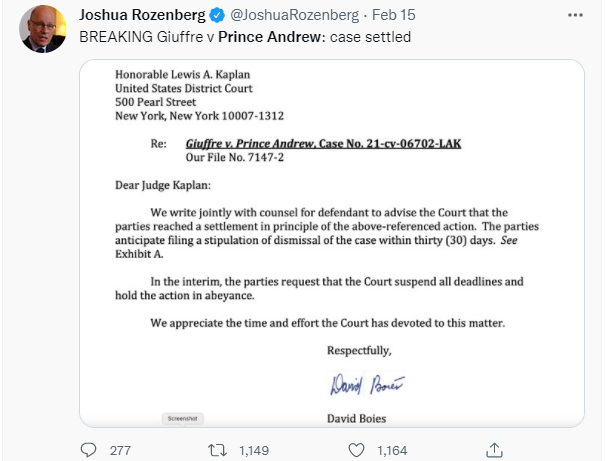Click the 1,149 retweets count
Viewport: 606px width, 461px height.
tap(254, 451)
